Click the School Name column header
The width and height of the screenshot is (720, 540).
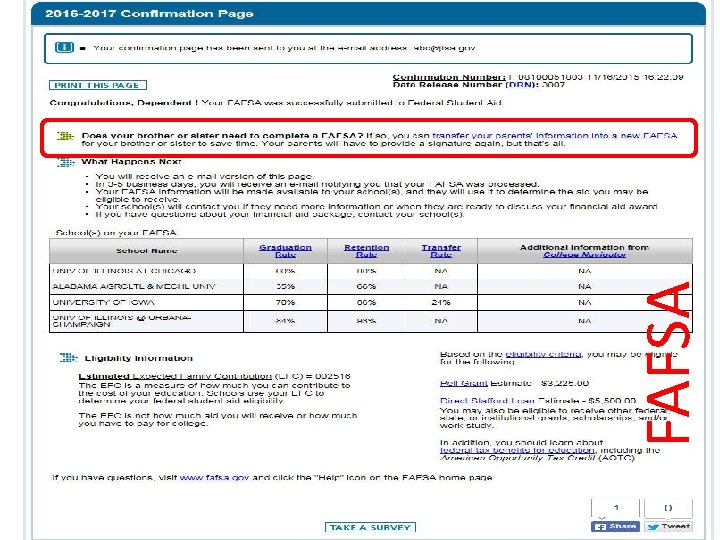(x=146, y=251)
